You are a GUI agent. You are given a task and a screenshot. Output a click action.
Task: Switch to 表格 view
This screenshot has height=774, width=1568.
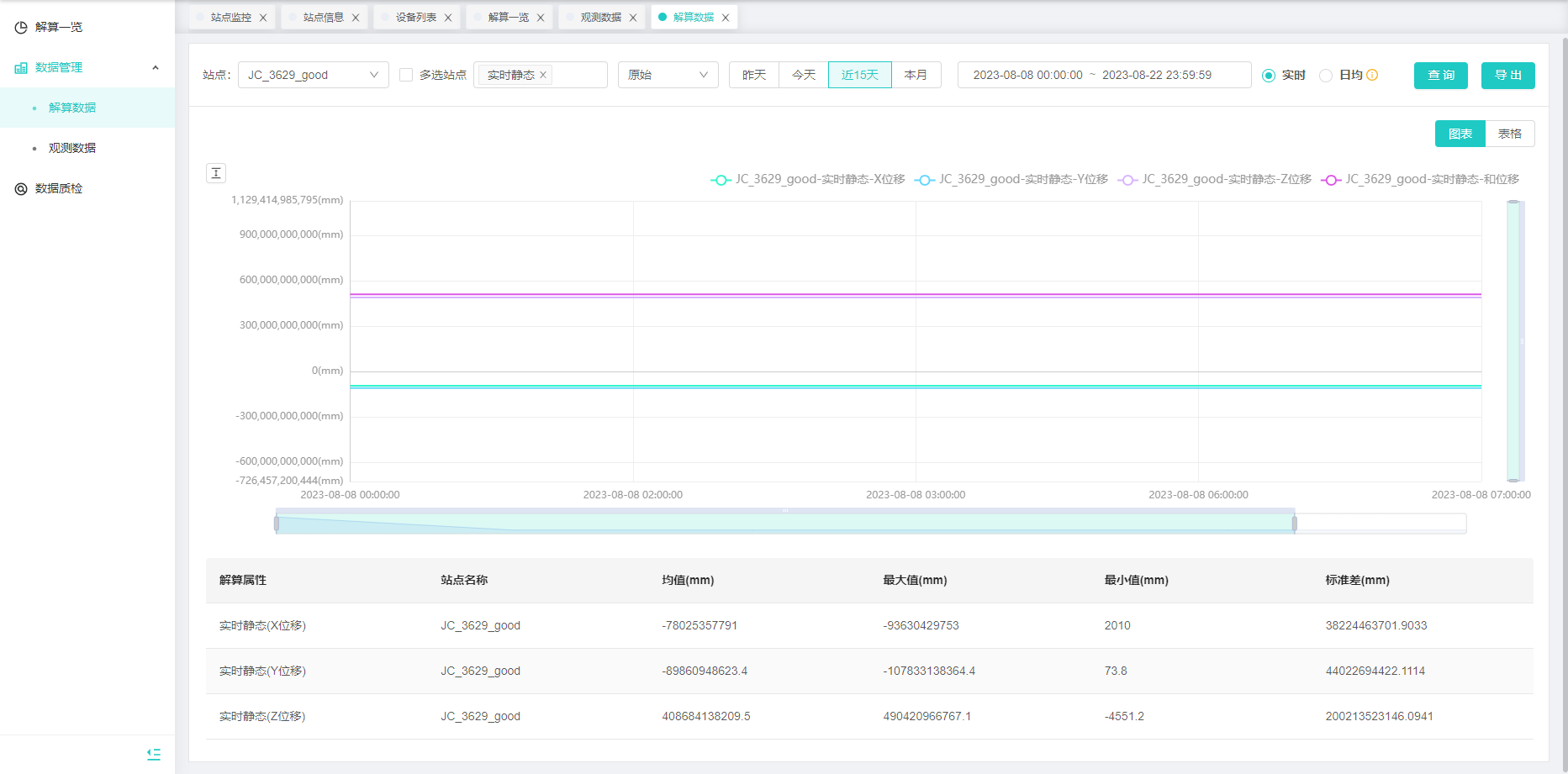1509,134
